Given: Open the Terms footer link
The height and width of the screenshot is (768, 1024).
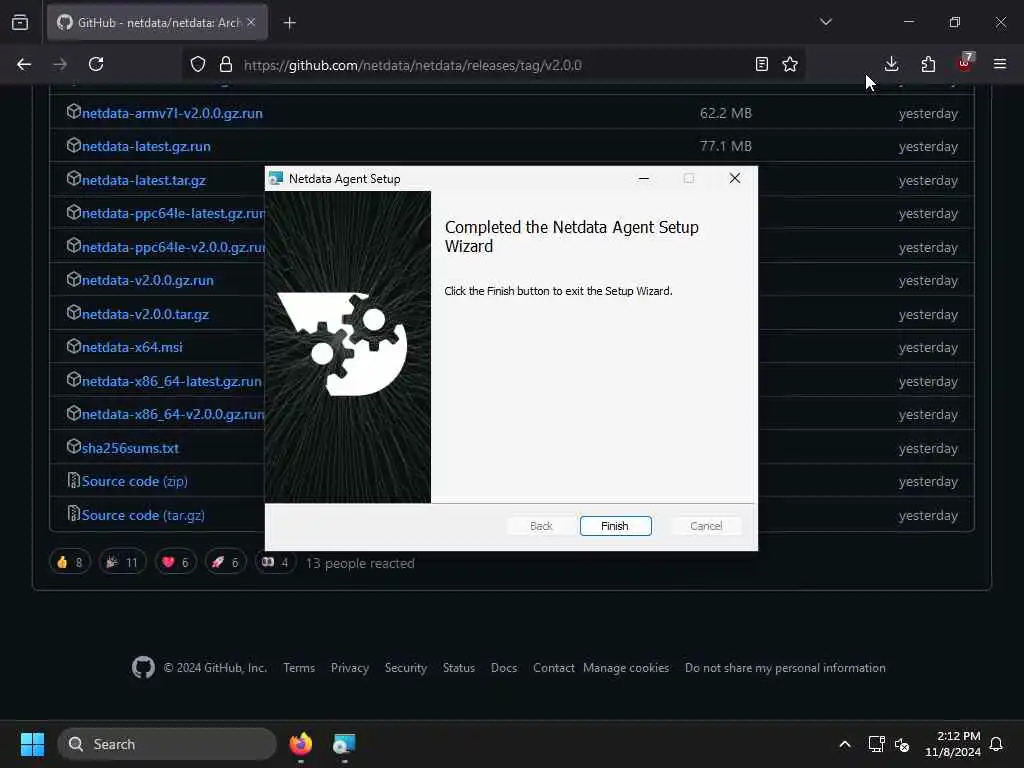Looking at the screenshot, I should coord(299,667).
